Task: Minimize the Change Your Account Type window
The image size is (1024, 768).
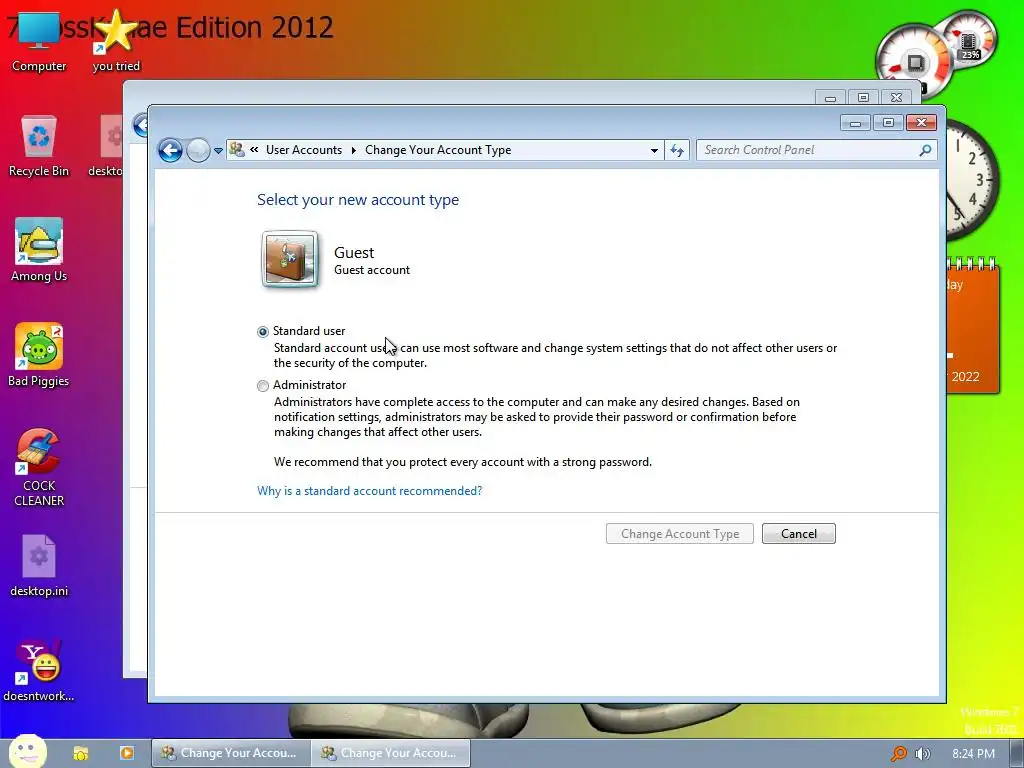Action: coord(856,123)
